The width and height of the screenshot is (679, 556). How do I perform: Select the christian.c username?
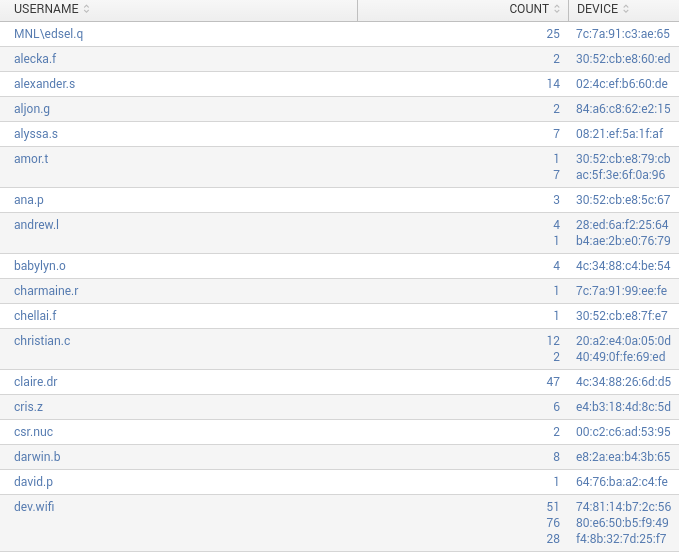42,341
